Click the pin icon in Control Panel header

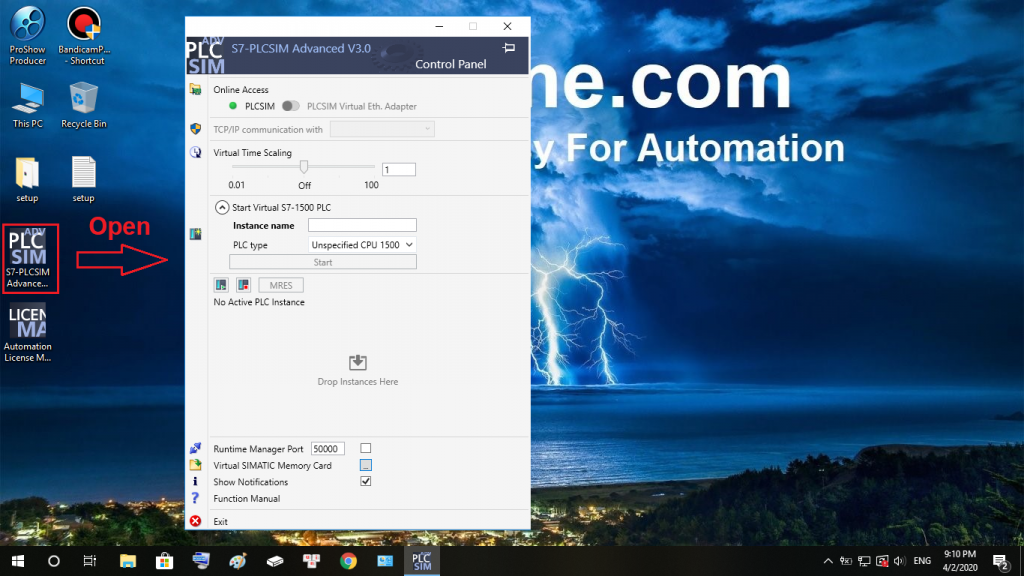(x=508, y=48)
